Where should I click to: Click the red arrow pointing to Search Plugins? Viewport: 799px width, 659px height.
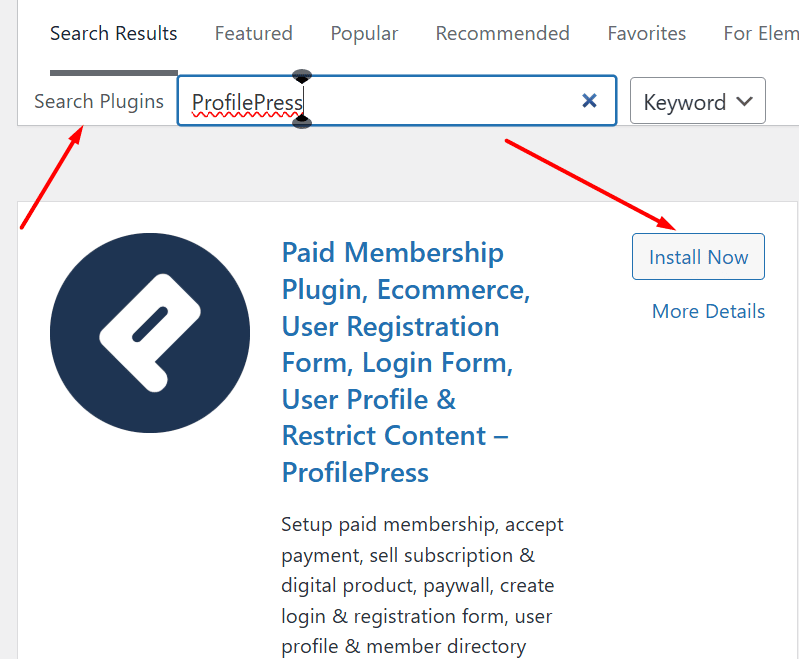[50, 180]
